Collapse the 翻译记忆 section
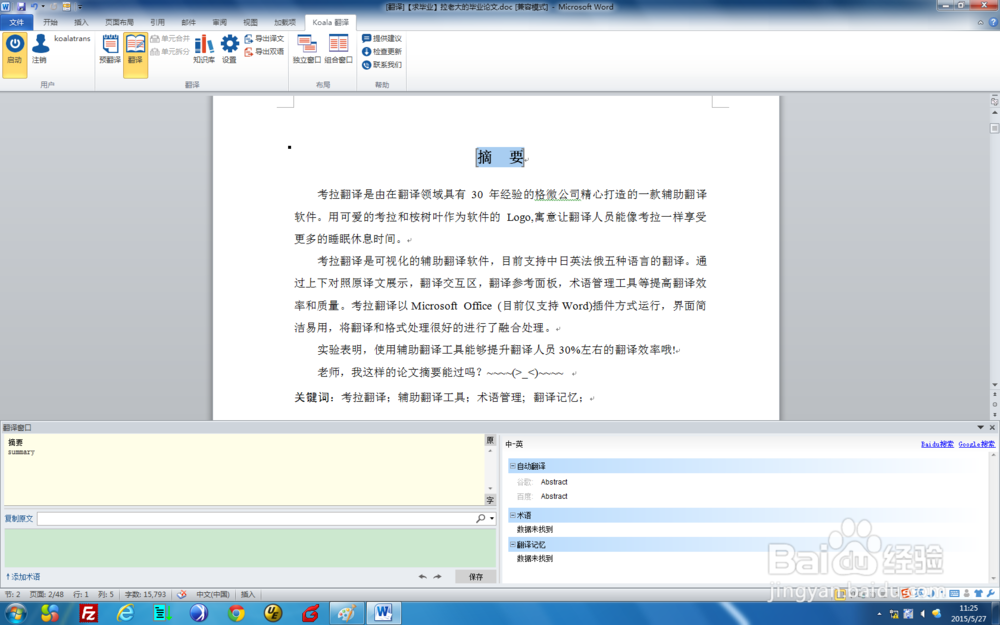Screen dimensions: 1000x625 (512, 545)
